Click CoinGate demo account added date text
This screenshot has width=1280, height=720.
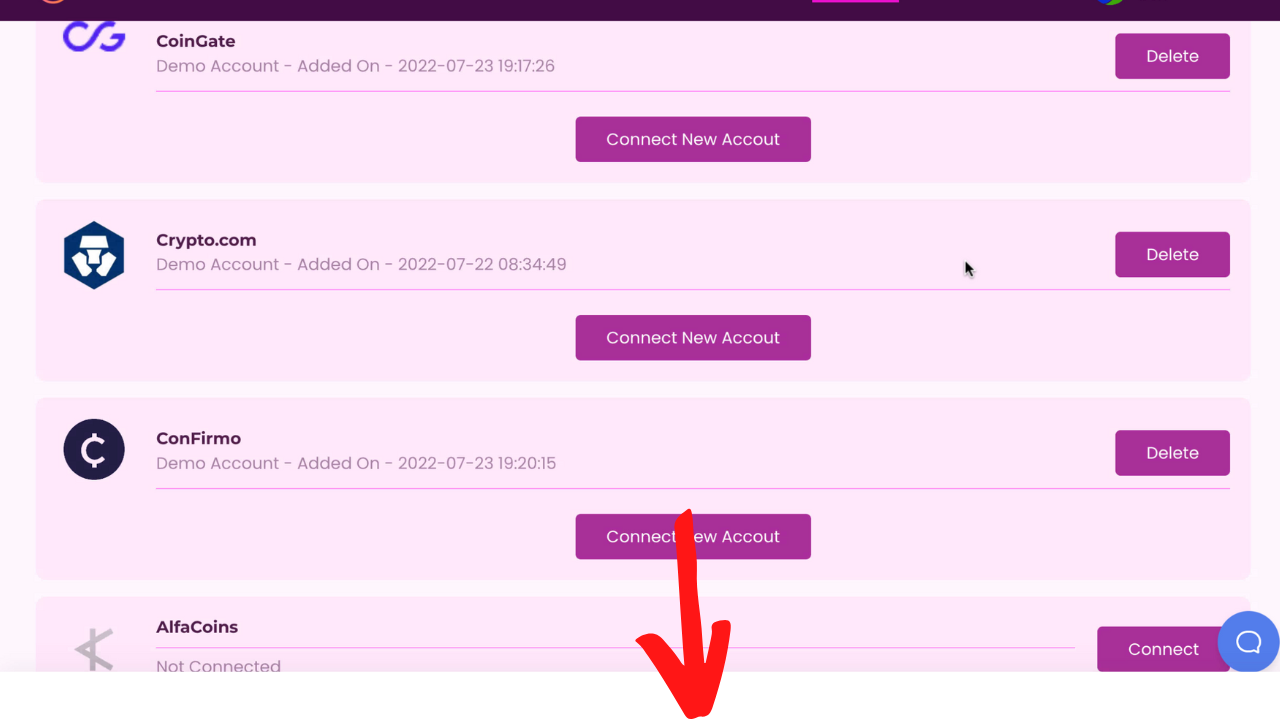point(355,66)
